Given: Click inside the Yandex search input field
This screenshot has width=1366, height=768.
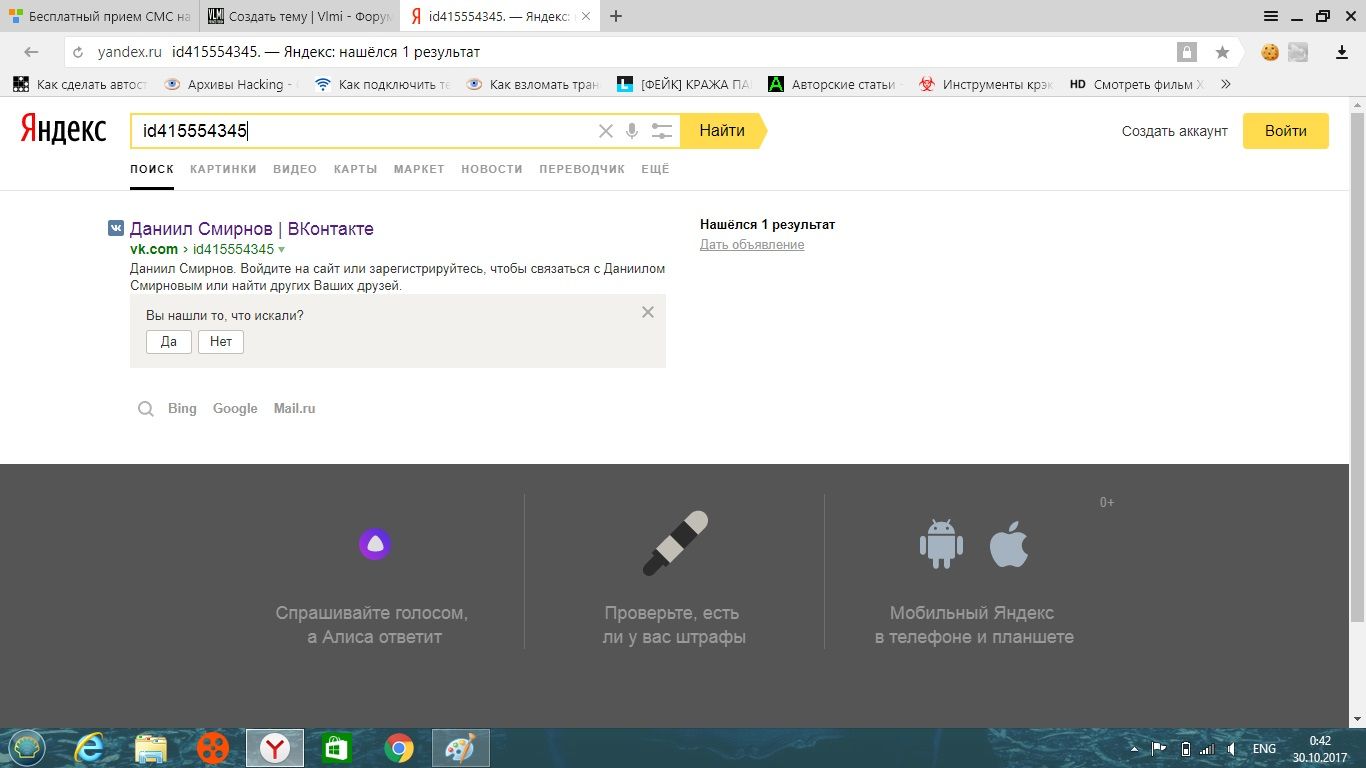Looking at the screenshot, I should click(x=400, y=131).
